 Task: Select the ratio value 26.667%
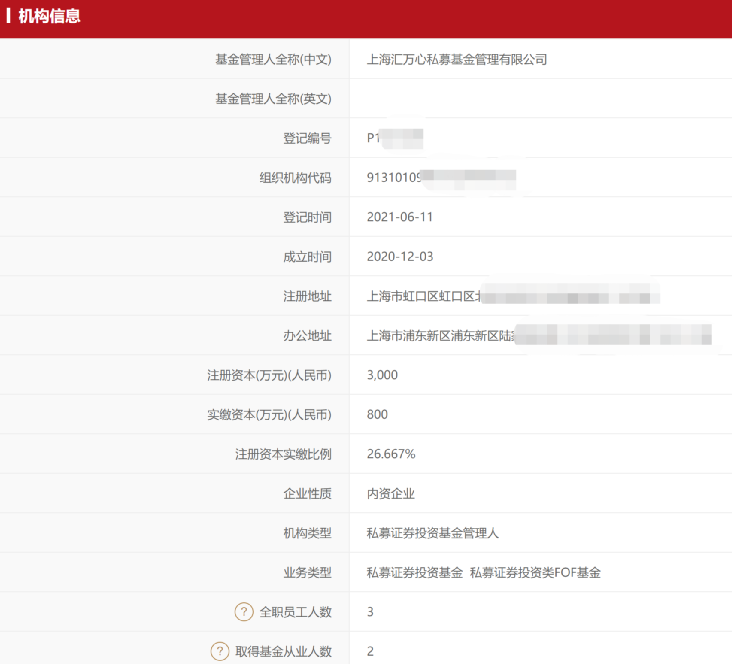coord(391,454)
